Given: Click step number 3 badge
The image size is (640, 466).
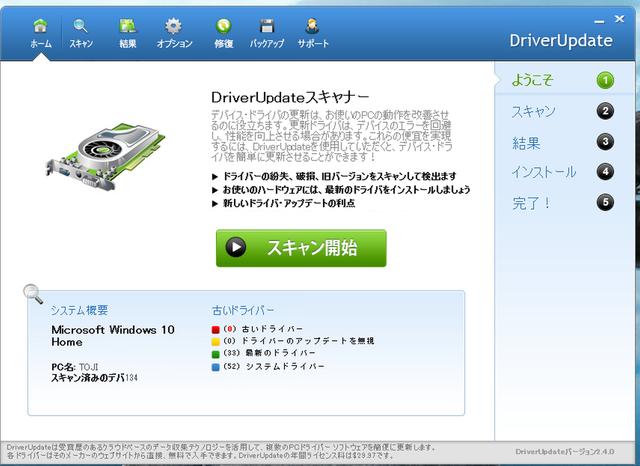Looking at the screenshot, I should (605, 142).
